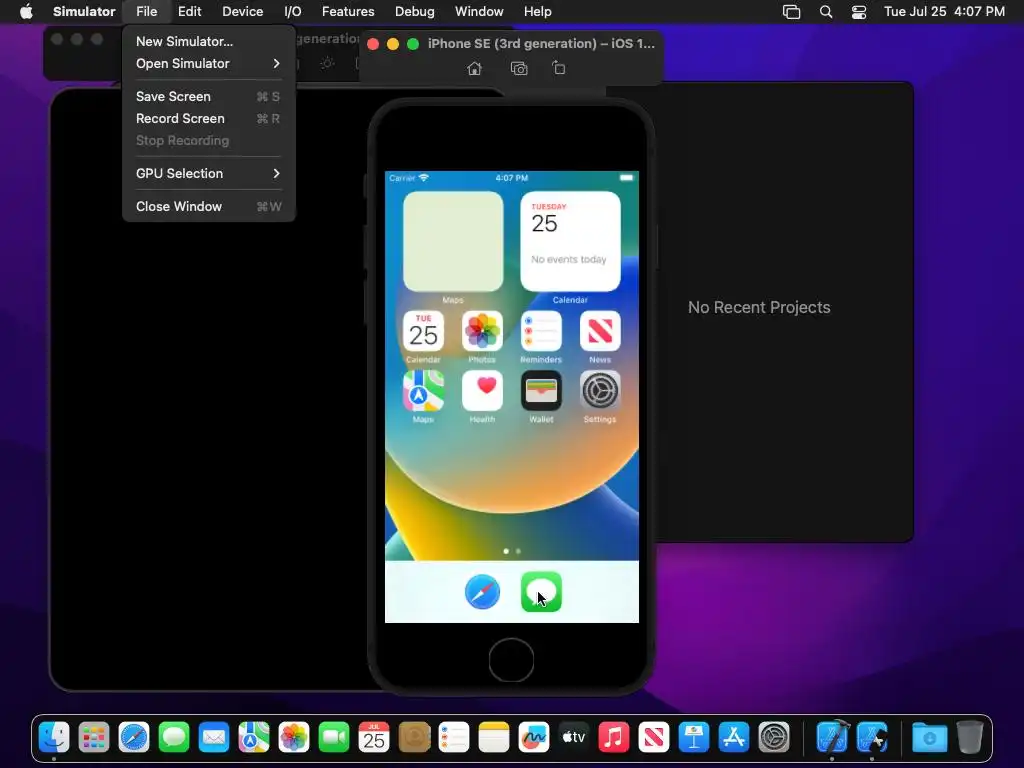Open Contacts from the Dock
Viewport: 1024px width, 768px height.
414,738
